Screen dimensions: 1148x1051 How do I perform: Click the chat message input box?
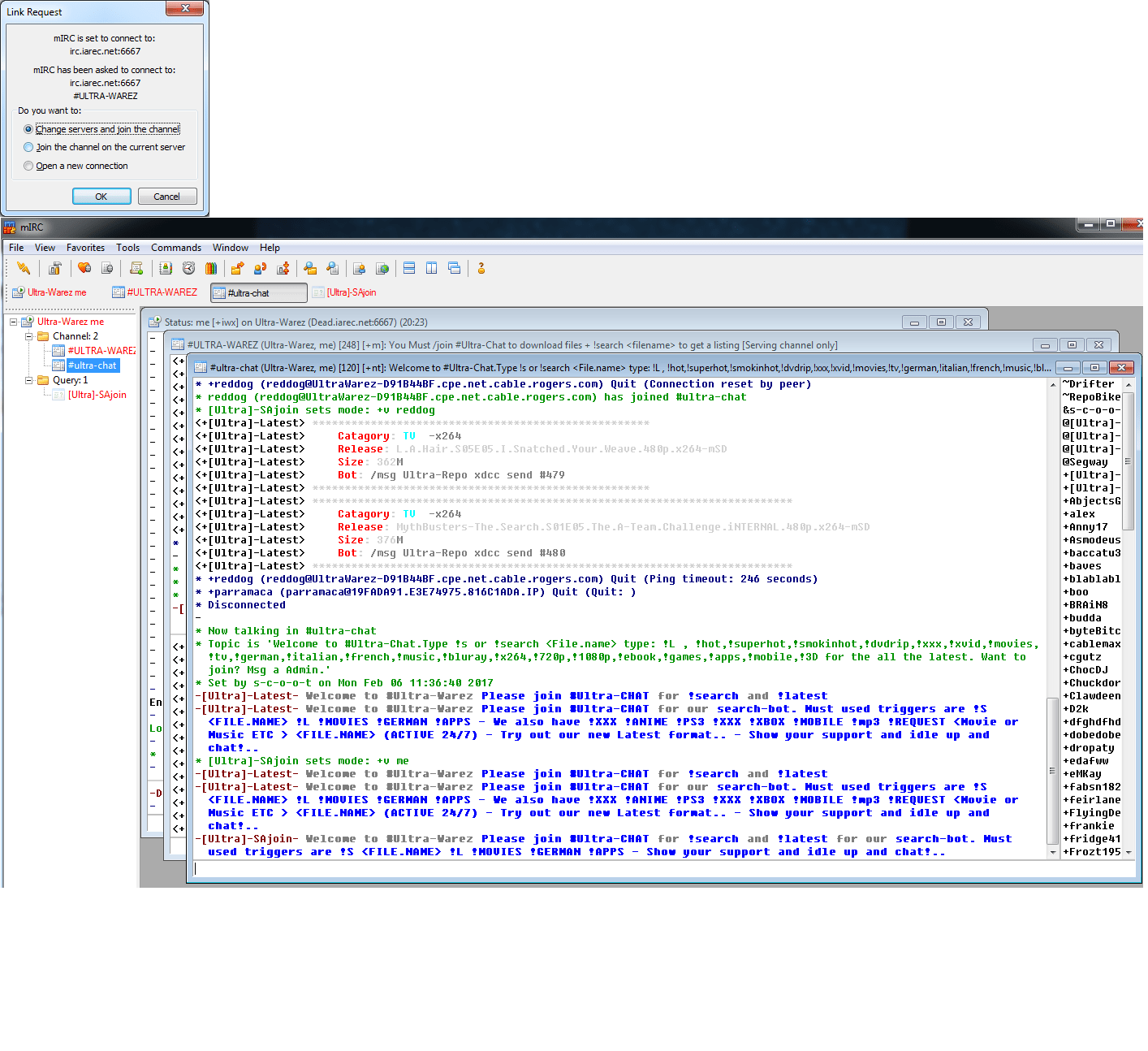point(664,868)
